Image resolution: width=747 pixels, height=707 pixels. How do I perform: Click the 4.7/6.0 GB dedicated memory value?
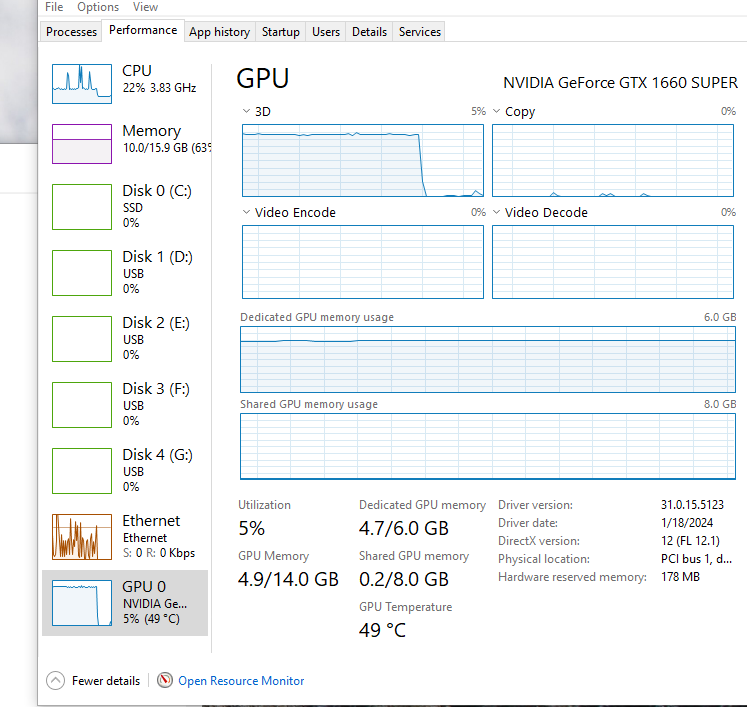click(x=404, y=528)
